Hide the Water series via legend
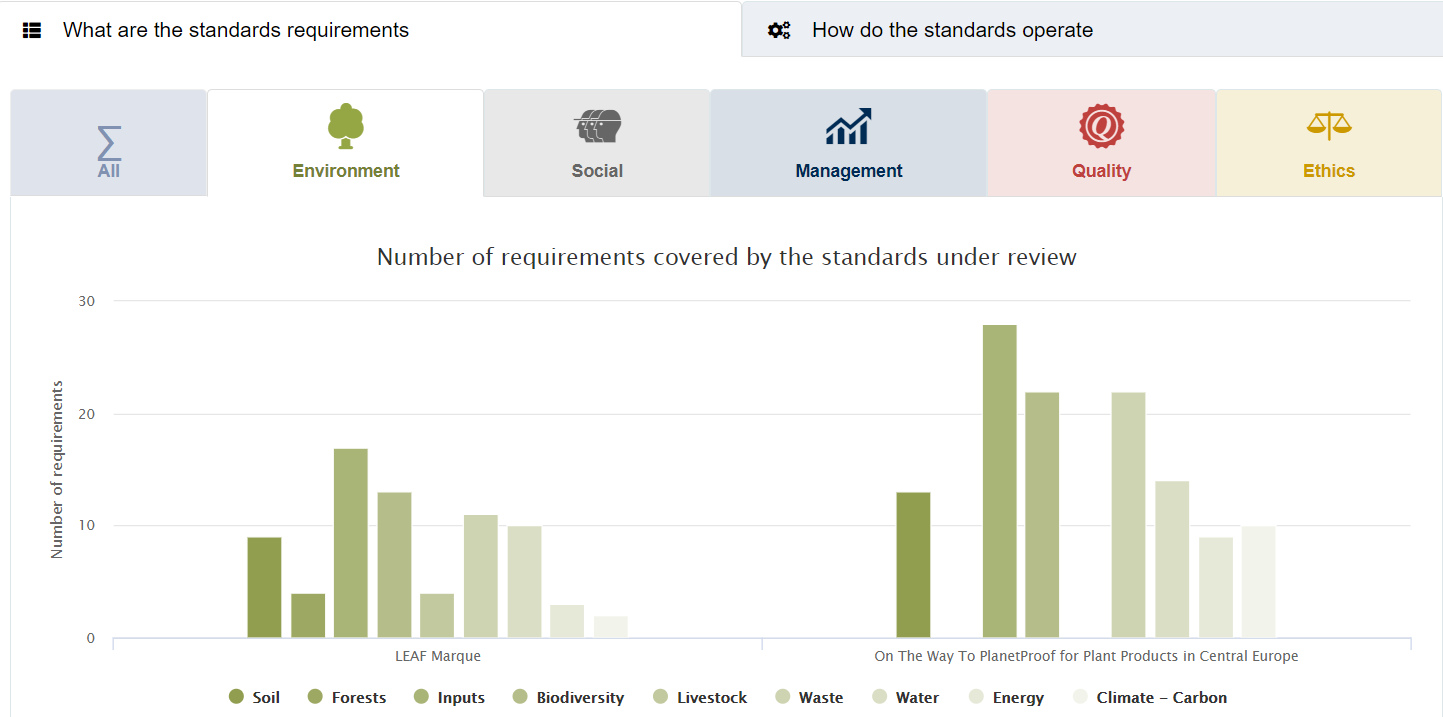Screen dimensions: 1443x717 pos(905,698)
